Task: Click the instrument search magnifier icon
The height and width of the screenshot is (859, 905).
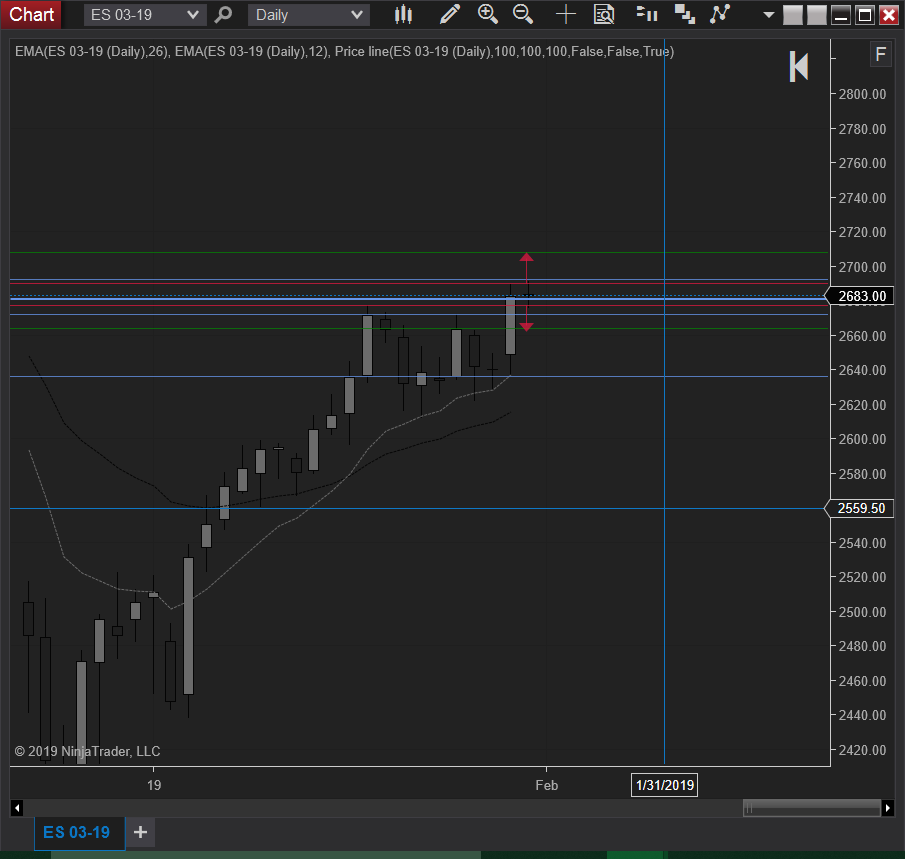Action: [223, 14]
